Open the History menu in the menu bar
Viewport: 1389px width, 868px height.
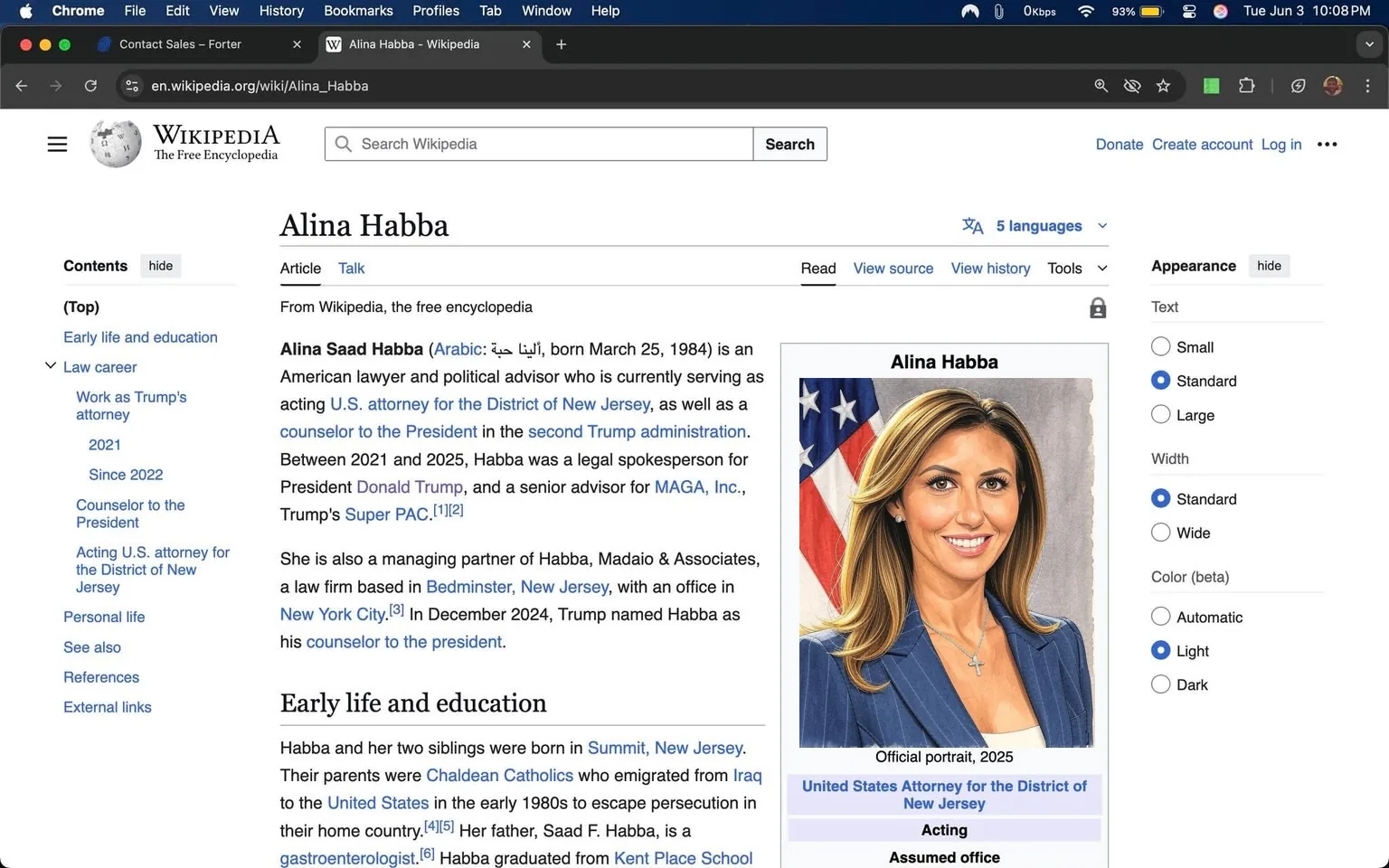[x=280, y=11]
